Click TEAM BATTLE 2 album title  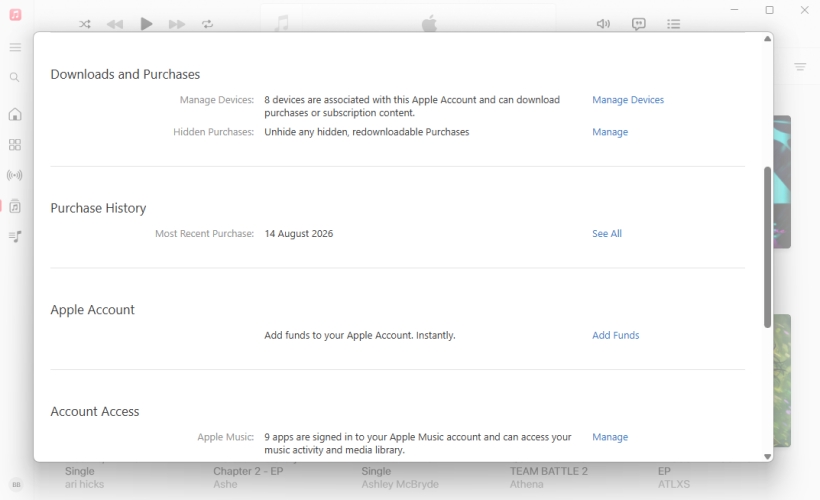[549, 471]
